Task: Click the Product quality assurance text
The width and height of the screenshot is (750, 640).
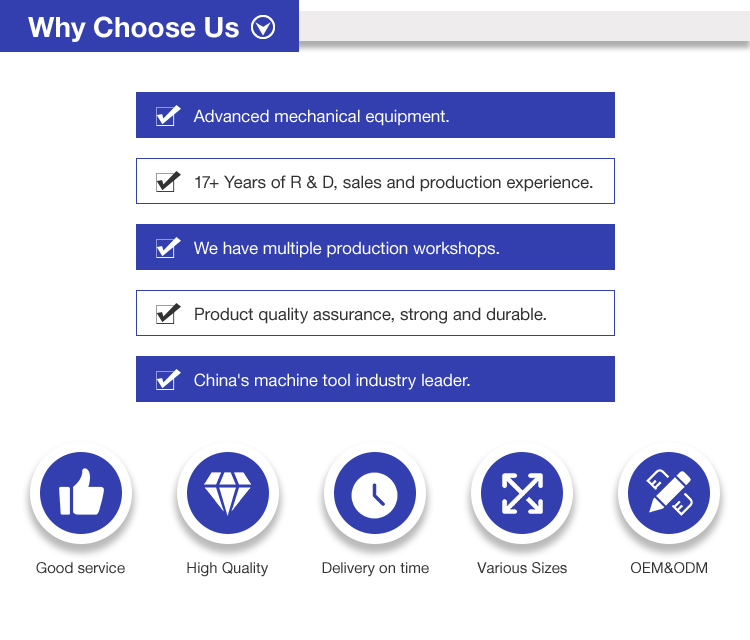Action: (x=370, y=314)
